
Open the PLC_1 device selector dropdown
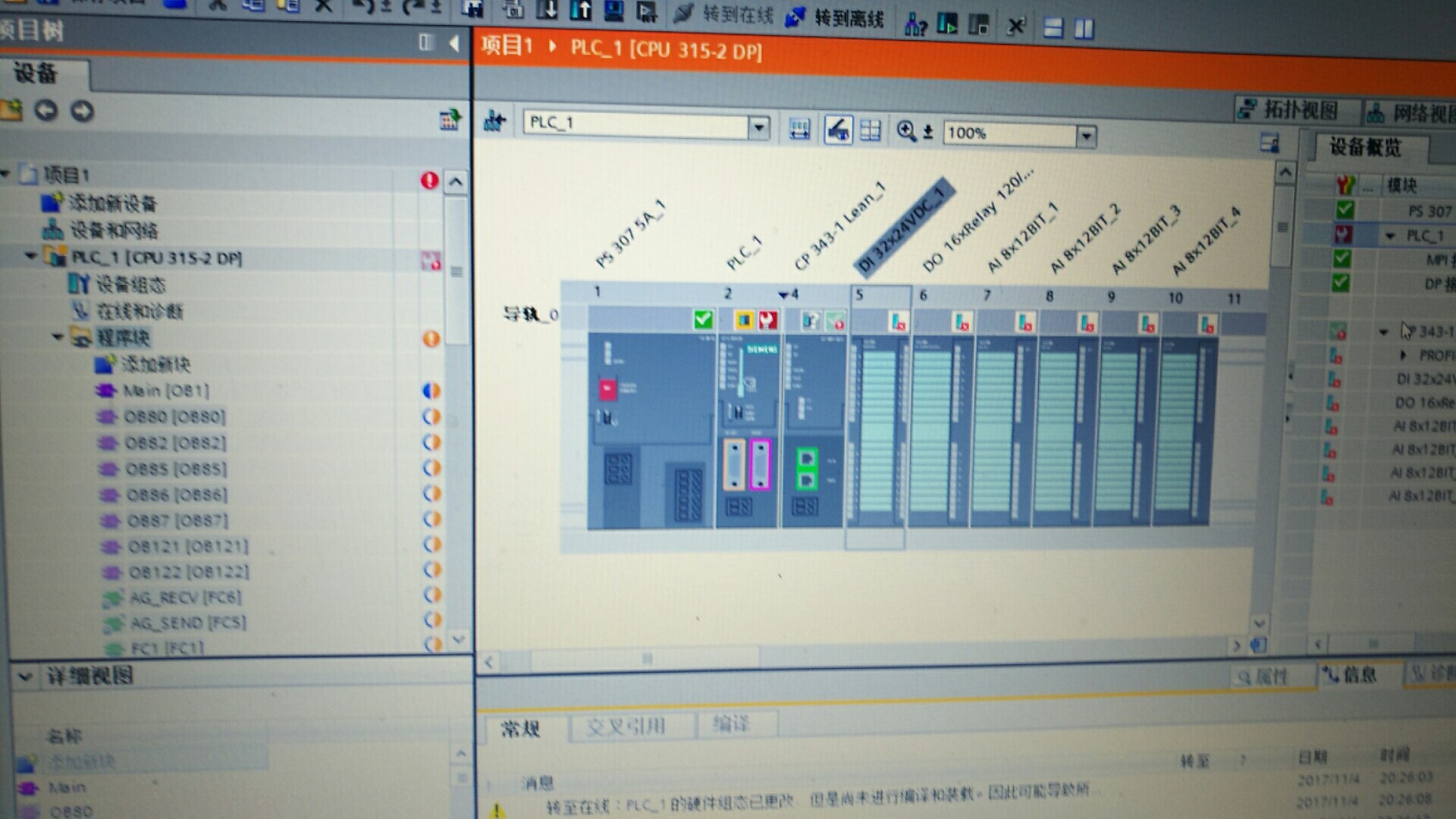(758, 127)
